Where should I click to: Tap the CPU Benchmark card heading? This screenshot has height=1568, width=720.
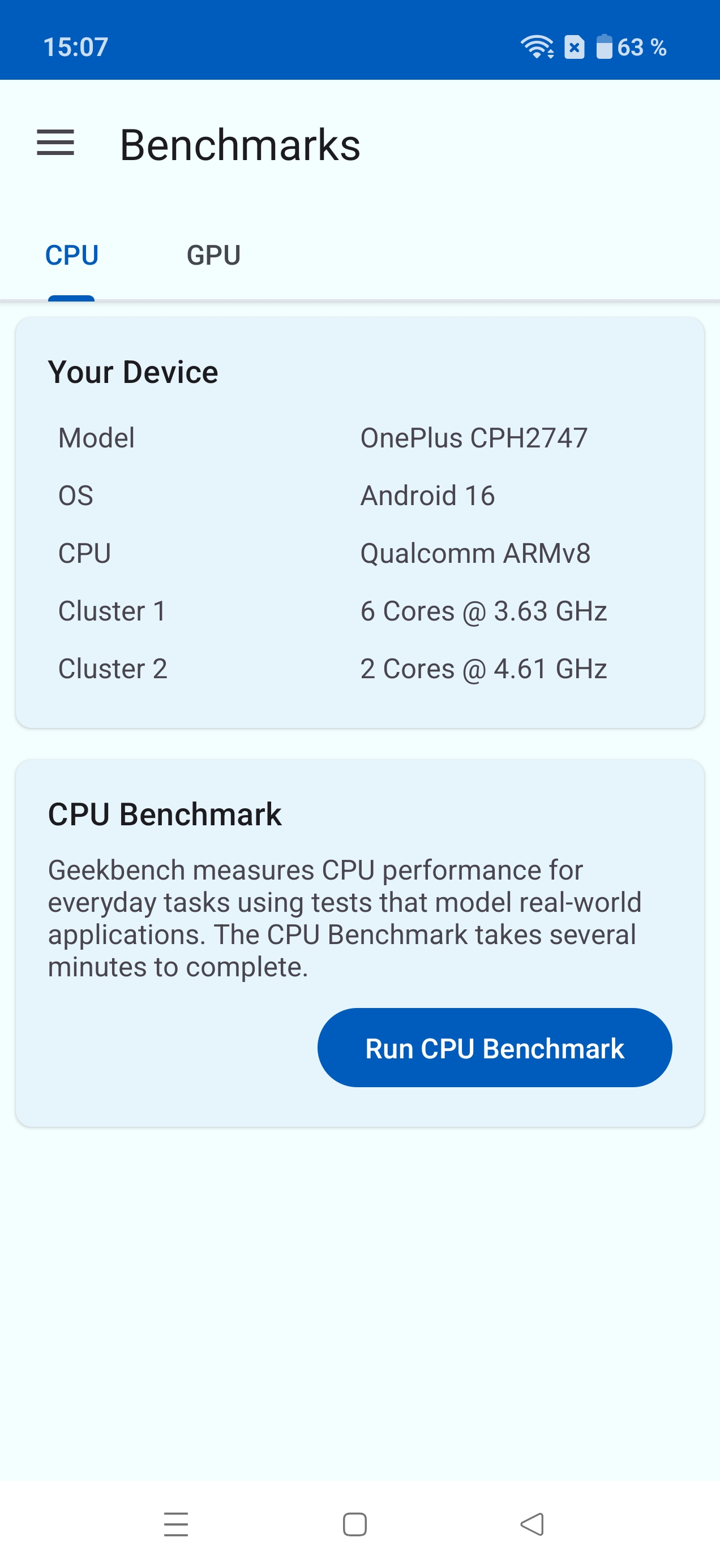click(165, 815)
